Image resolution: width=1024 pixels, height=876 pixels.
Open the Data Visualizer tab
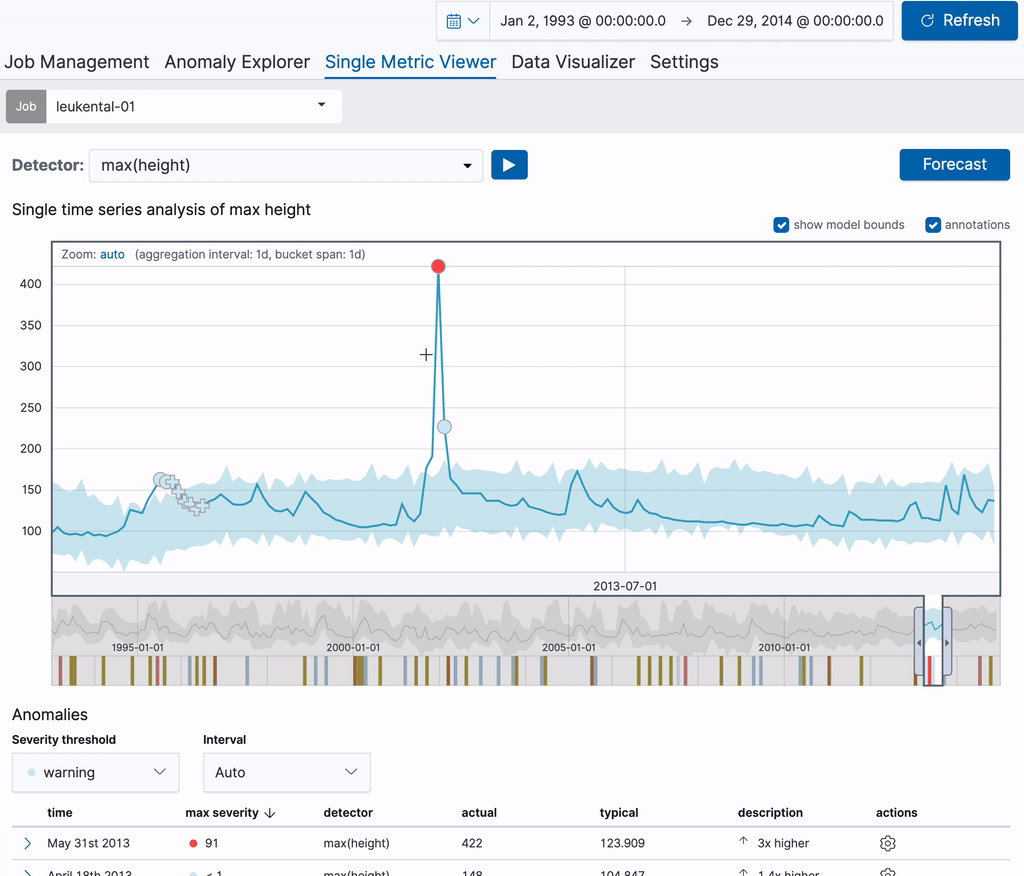pyautogui.click(x=573, y=62)
